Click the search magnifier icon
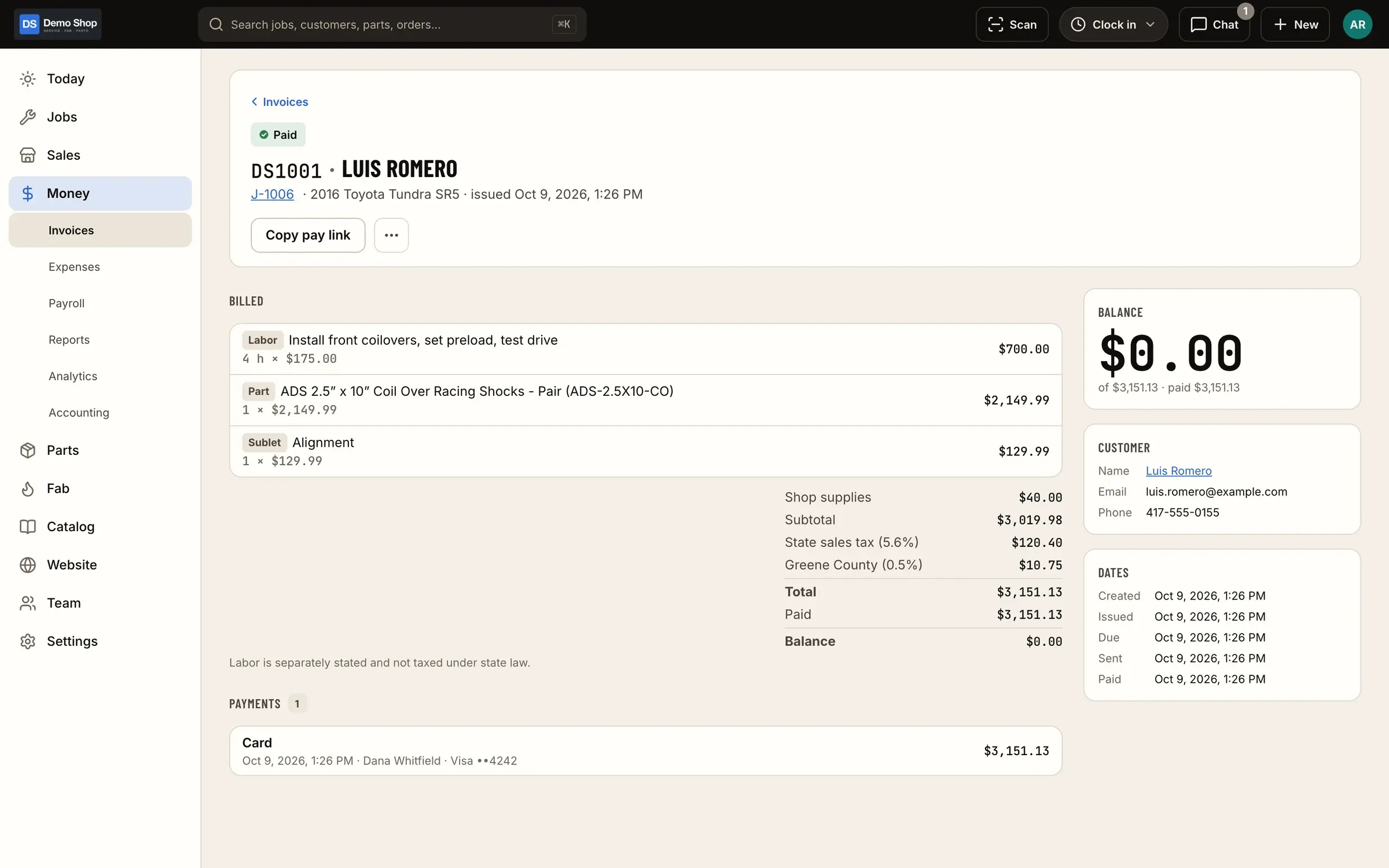 coord(216,24)
